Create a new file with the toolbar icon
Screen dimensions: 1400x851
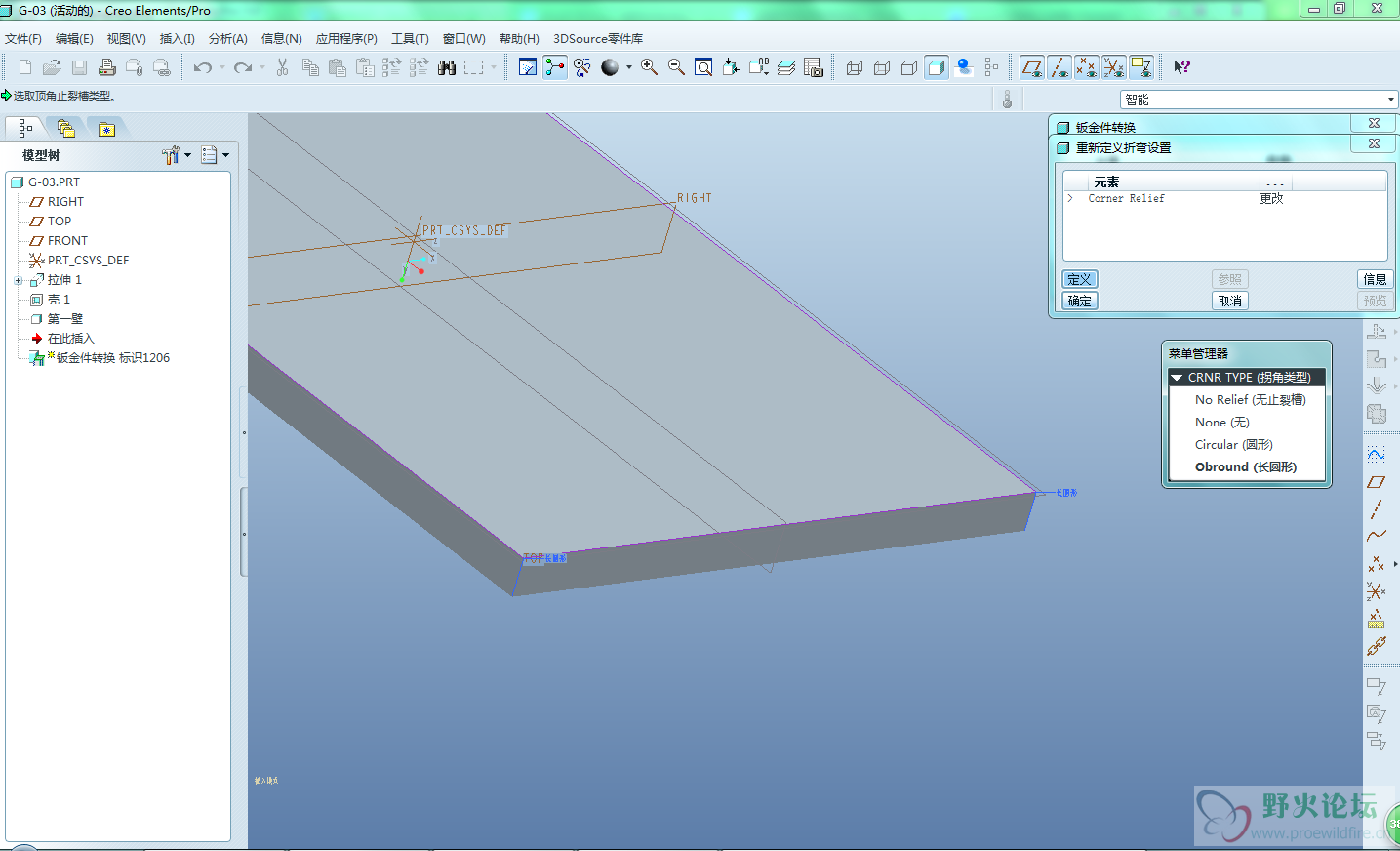point(24,67)
